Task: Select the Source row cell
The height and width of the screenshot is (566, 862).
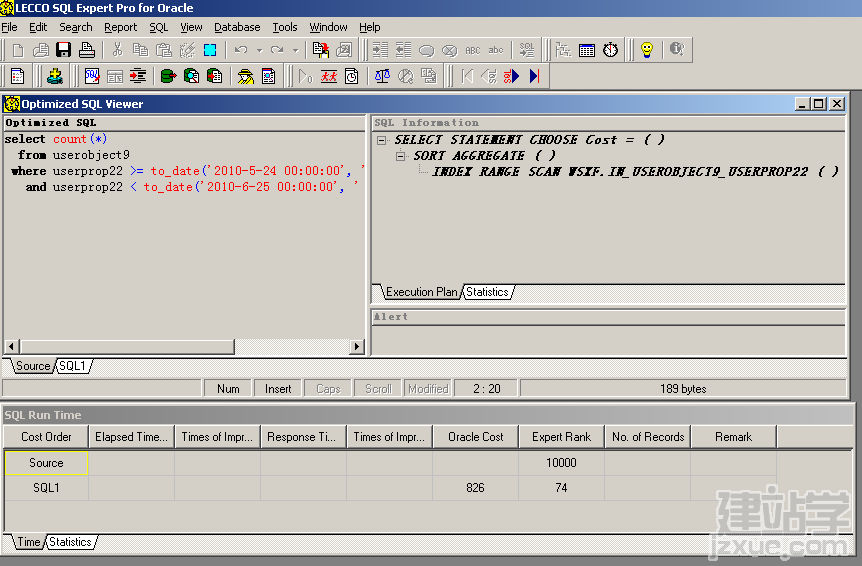Action: tap(46, 463)
